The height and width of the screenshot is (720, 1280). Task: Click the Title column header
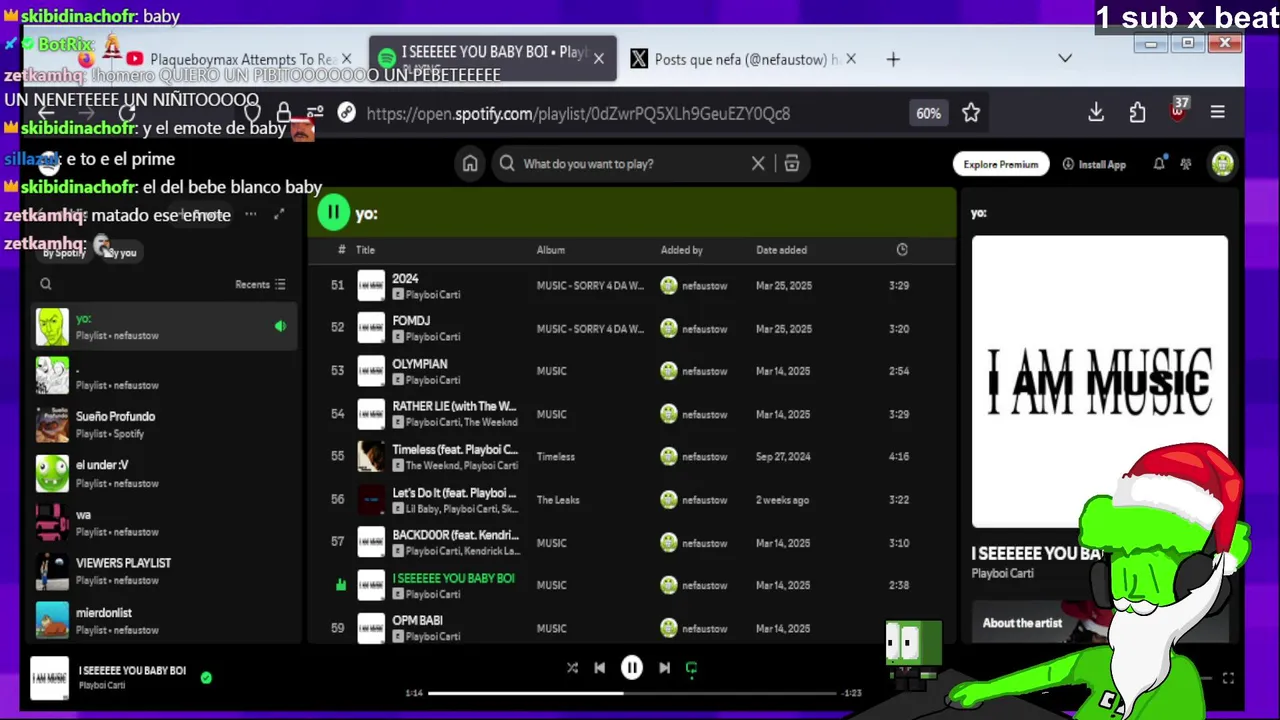(x=365, y=250)
